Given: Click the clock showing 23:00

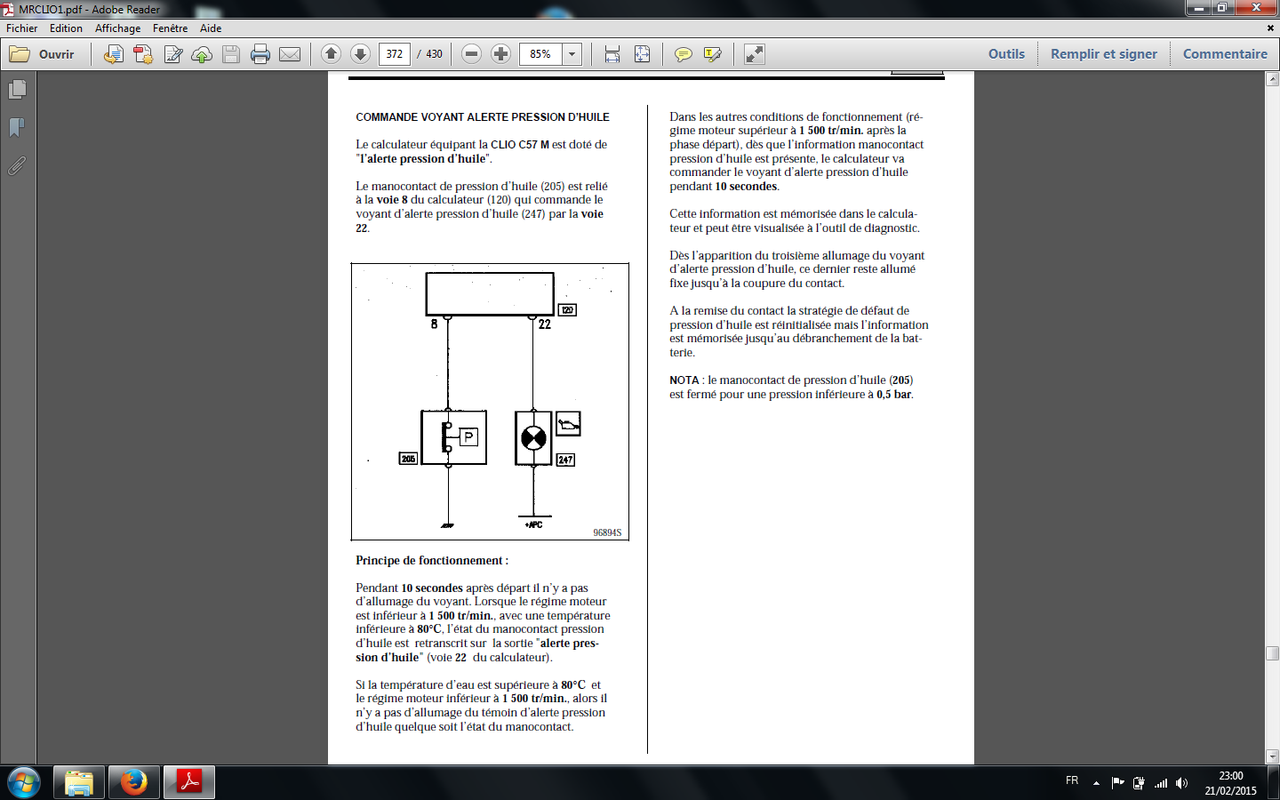Looking at the screenshot, I should click(1232, 775).
